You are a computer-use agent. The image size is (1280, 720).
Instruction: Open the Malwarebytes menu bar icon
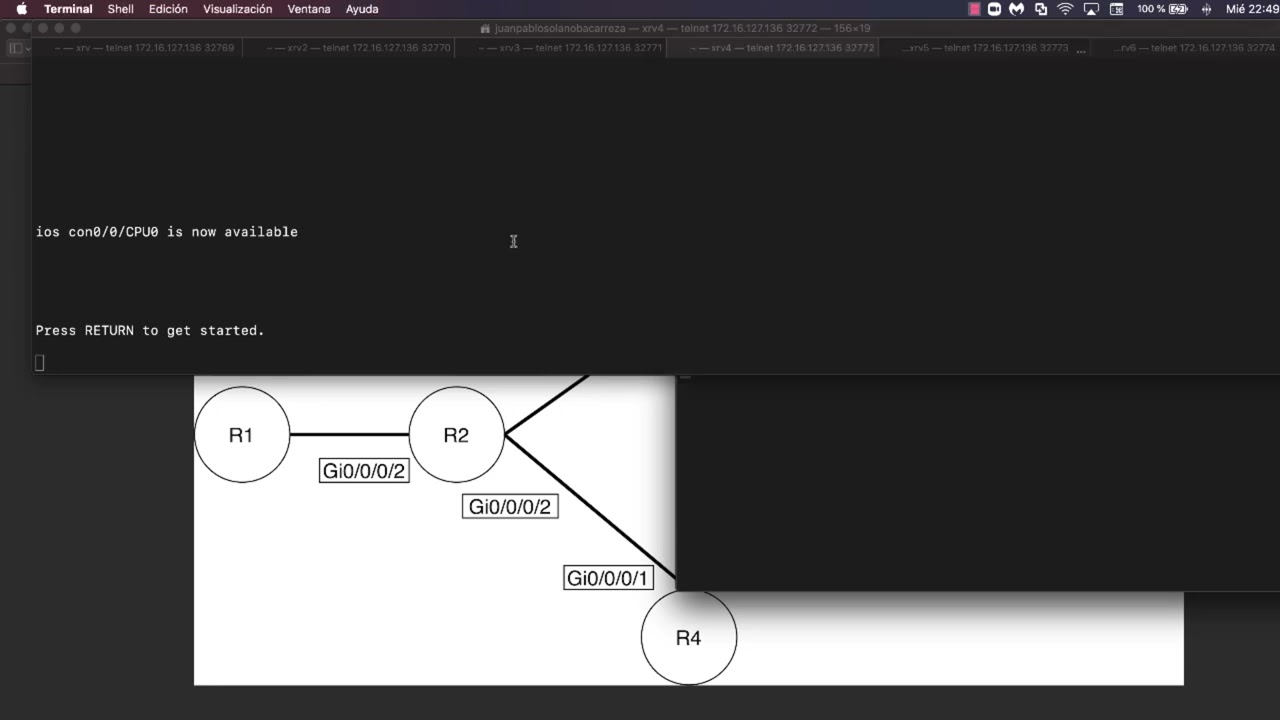(x=1017, y=9)
